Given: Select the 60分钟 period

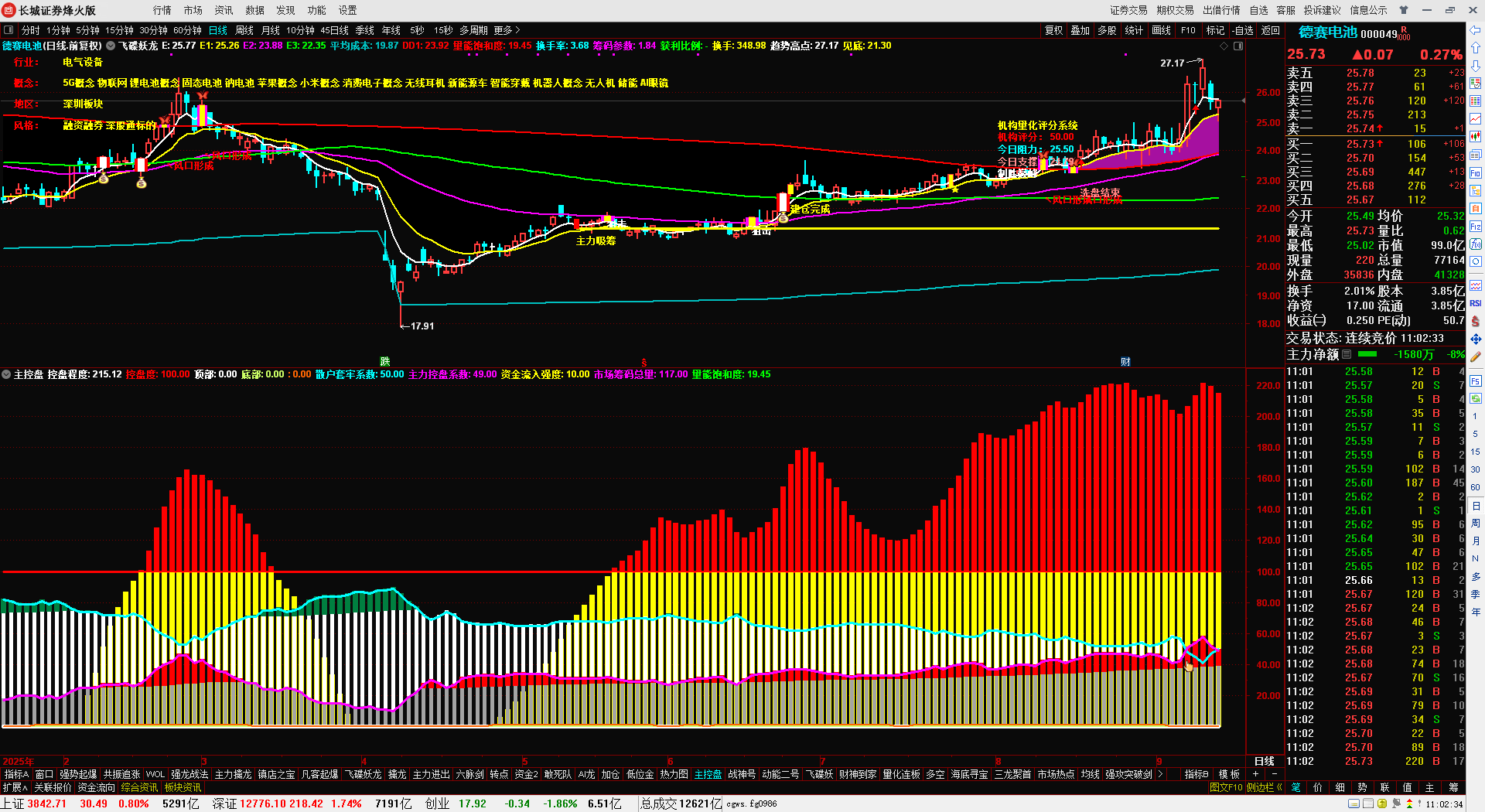Looking at the screenshot, I should 188,30.
